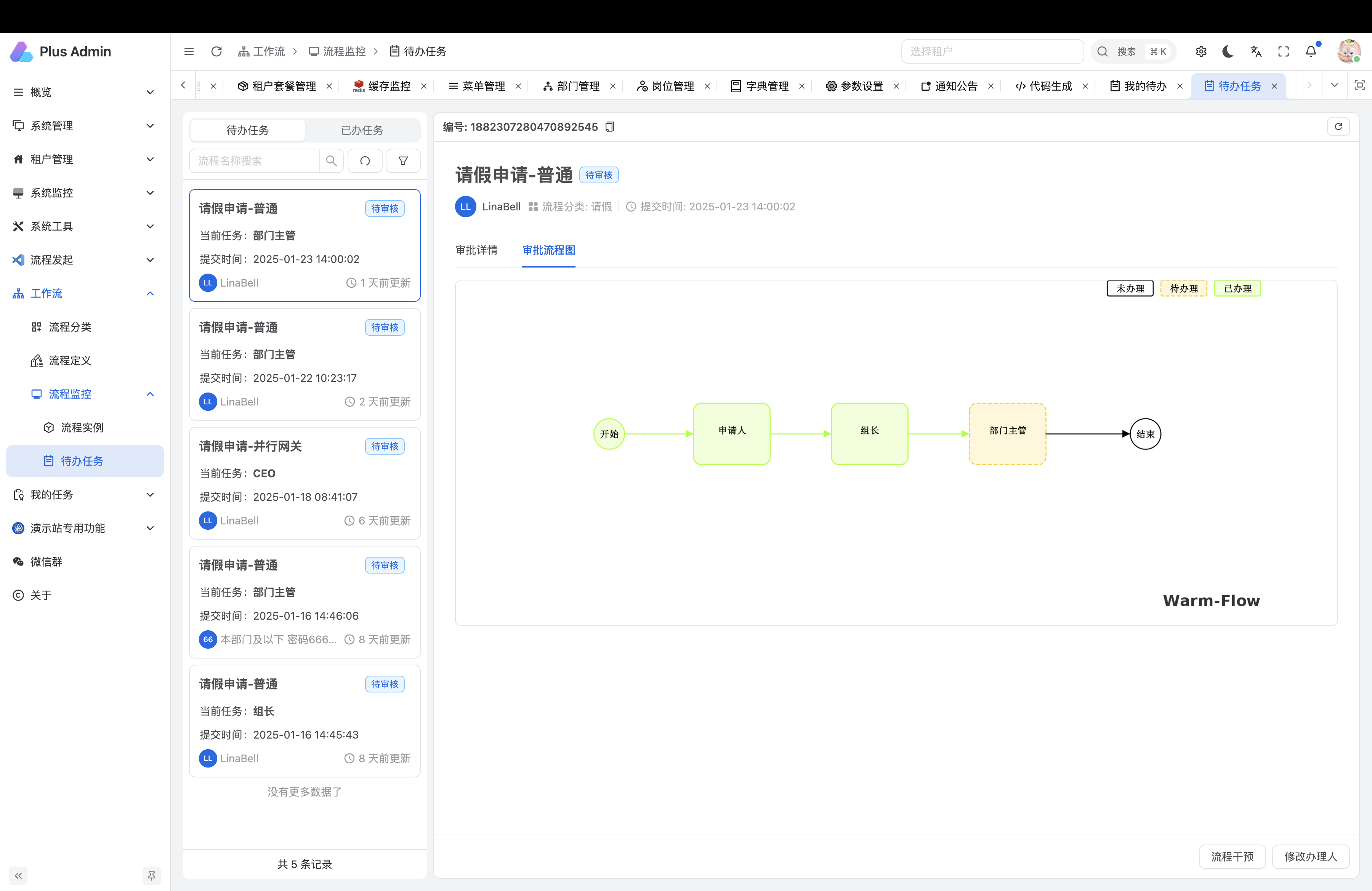Click the 修改办理人 button
This screenshot has height=891, width=1372.
[1310, 856]
